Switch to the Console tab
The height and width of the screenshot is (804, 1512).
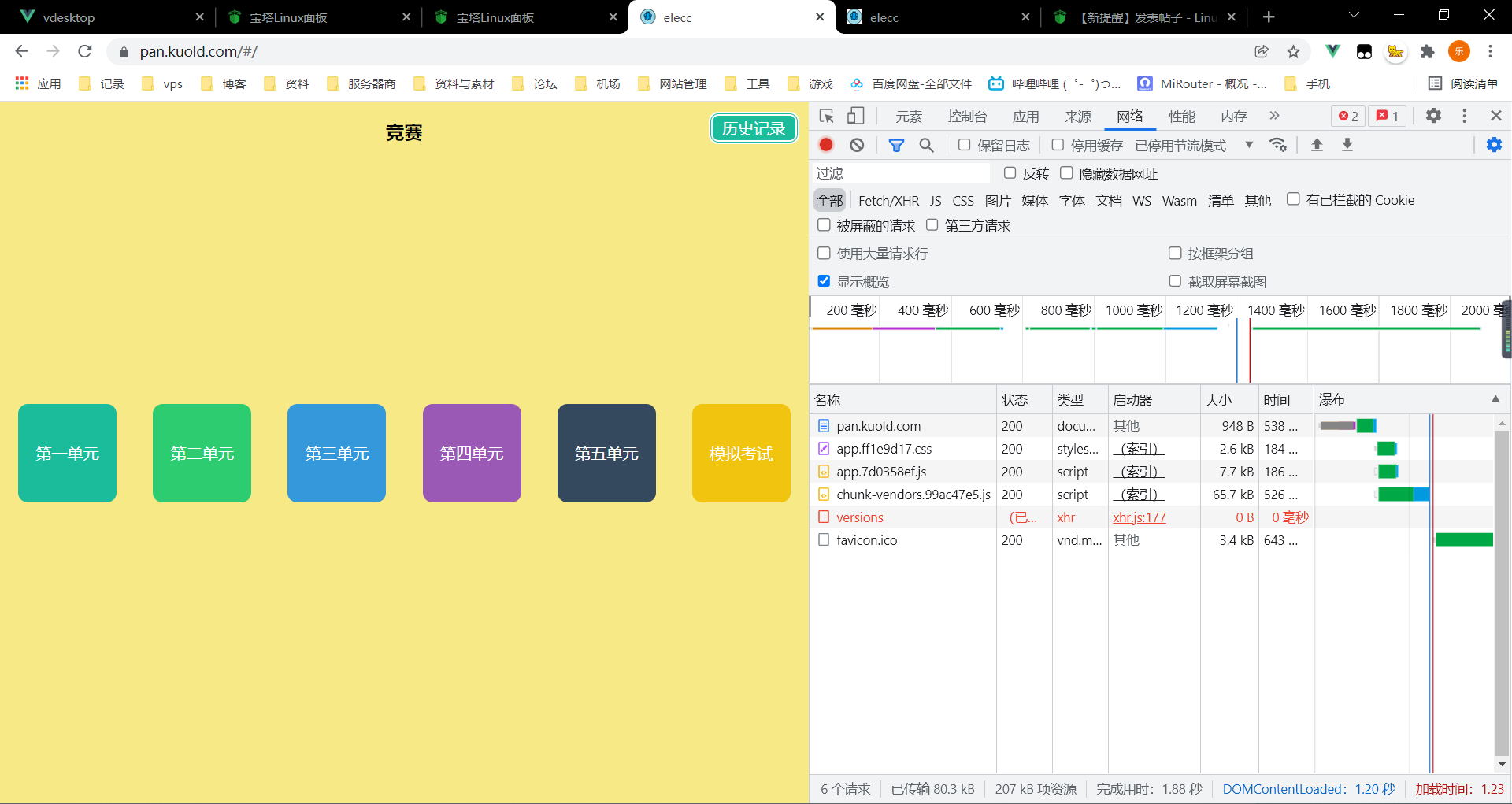click(x=967, y=117)
